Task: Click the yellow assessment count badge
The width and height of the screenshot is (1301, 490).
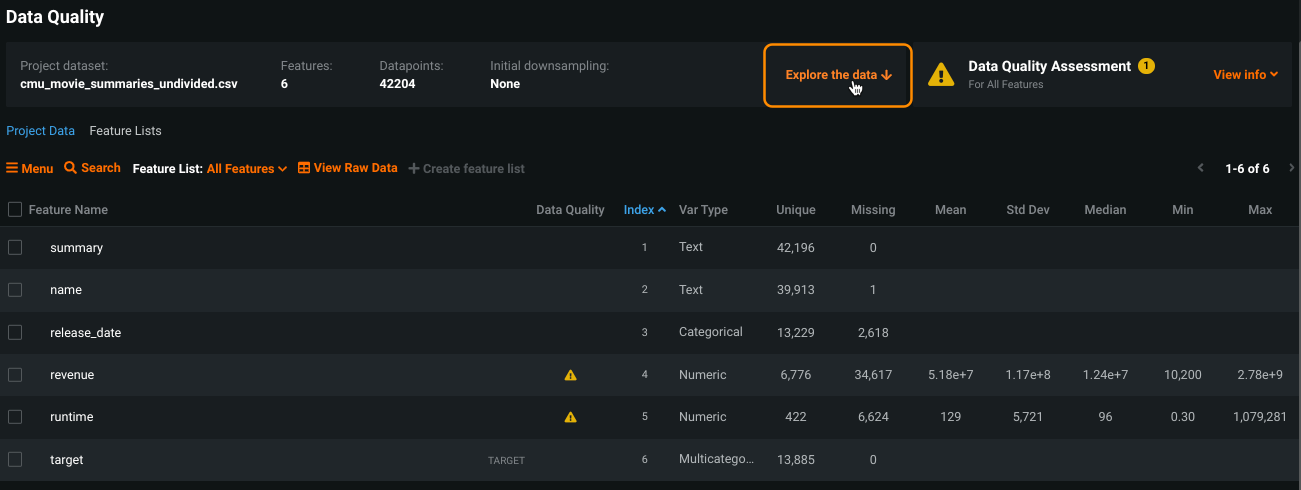Action: click(x=1146, y=66)
